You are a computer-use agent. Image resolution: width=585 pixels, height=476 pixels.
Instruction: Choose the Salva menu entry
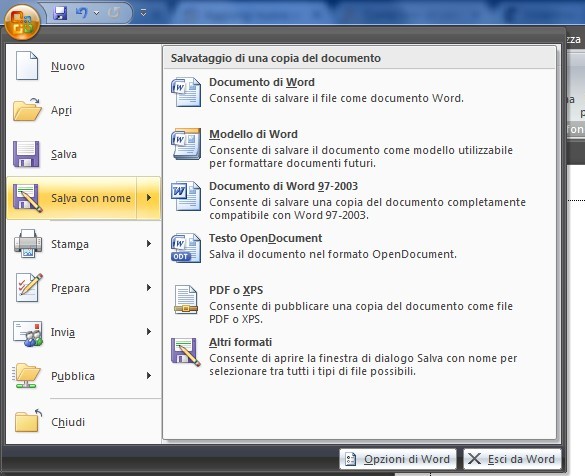[x=84, y=154]
